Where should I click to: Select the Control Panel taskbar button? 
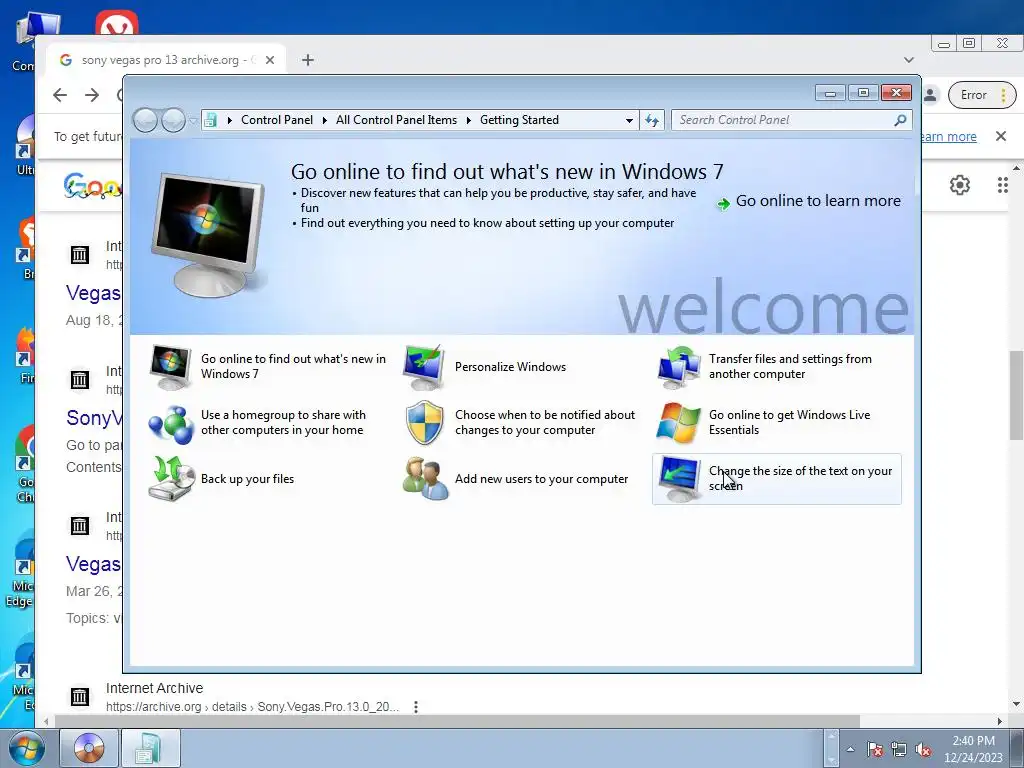[150, 748]
